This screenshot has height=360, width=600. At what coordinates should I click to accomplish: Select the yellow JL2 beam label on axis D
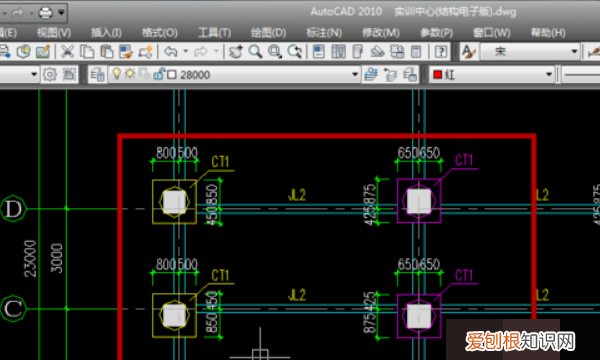[x=297, y=195]
